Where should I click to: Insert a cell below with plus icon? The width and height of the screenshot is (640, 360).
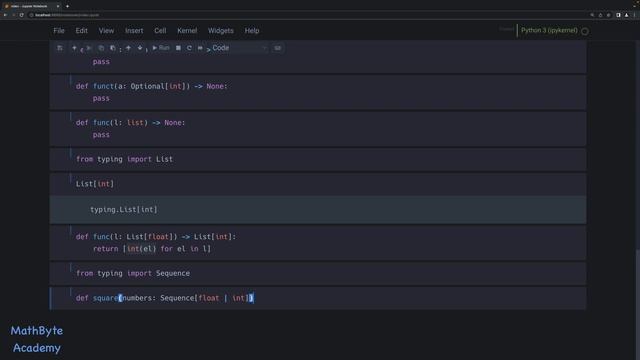click(x=74, y=48)
